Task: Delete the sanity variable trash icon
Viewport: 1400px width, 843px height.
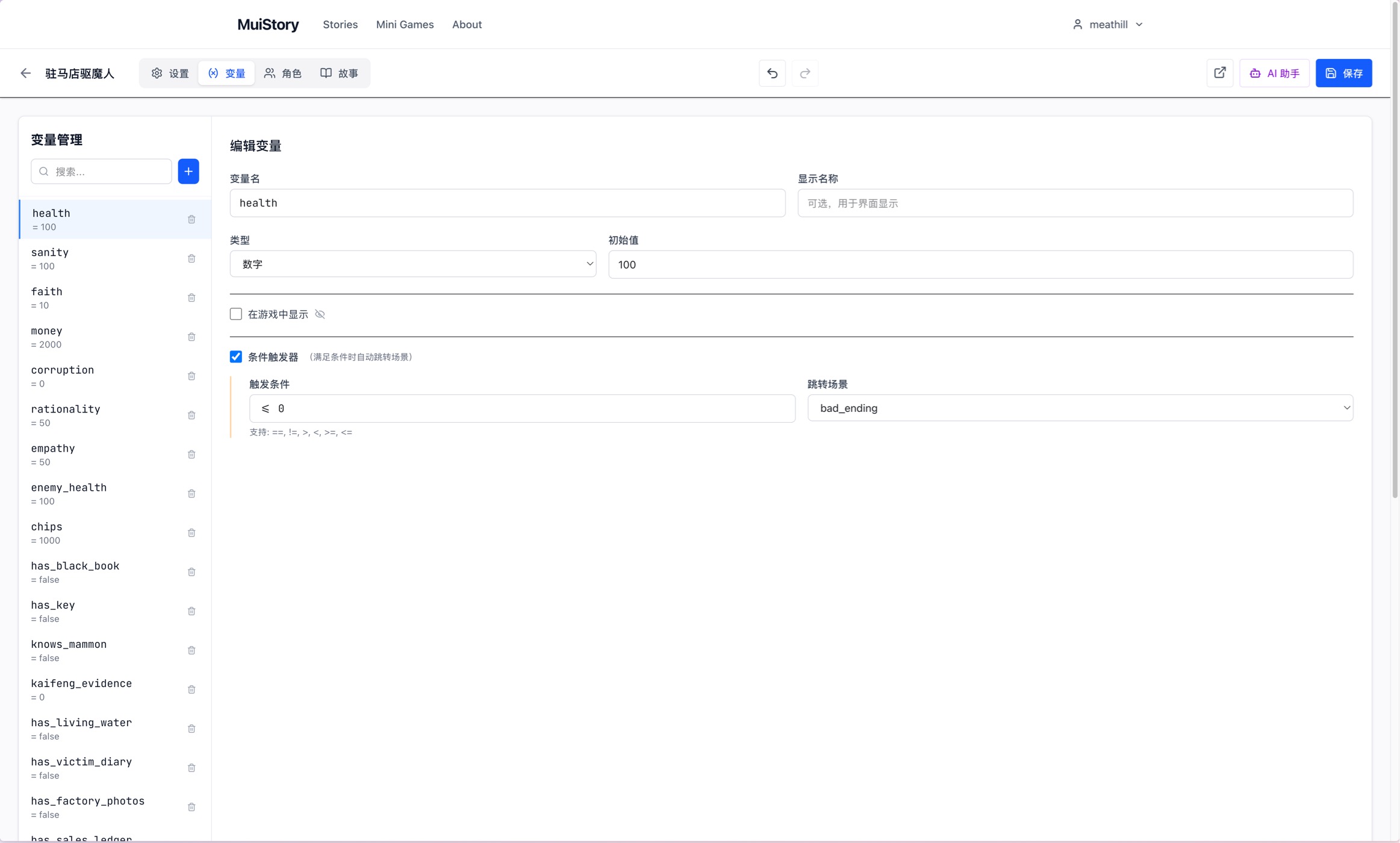Action: (x=191, y=259)
